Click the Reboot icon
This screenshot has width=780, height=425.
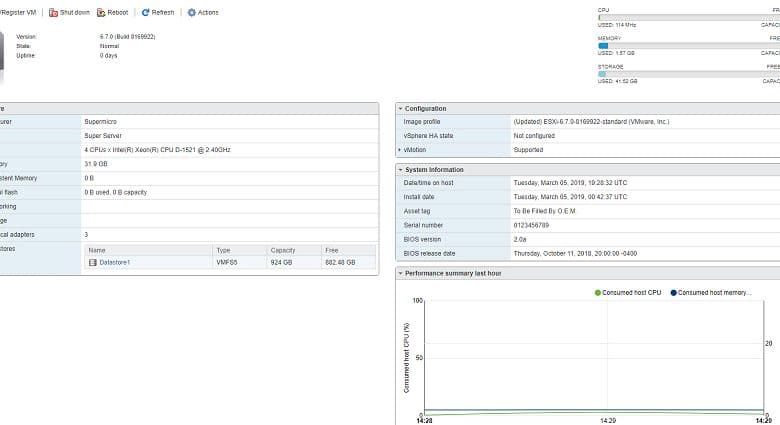(101, 12)
